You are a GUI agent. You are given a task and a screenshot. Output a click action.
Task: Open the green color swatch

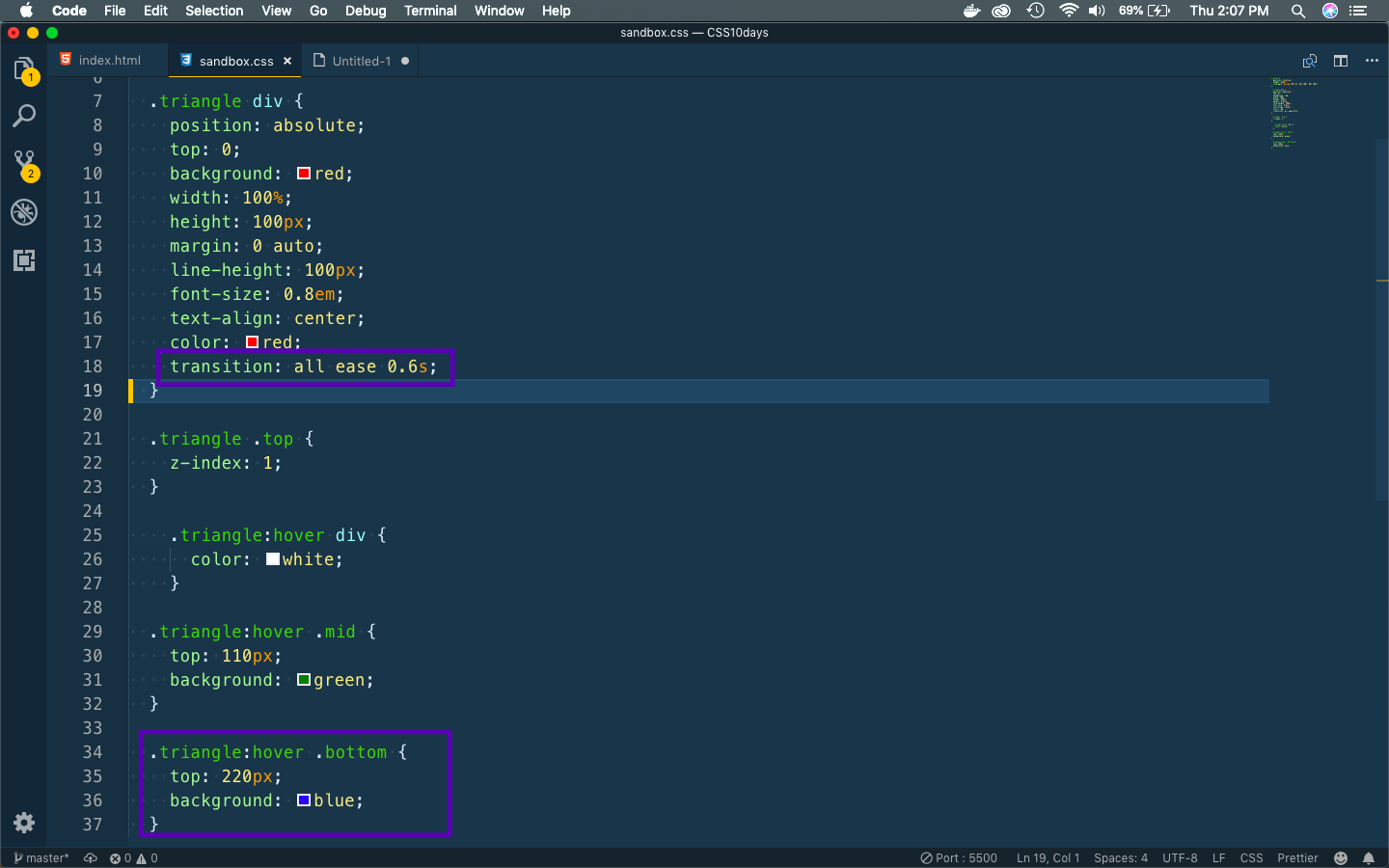tap(304, 680)
